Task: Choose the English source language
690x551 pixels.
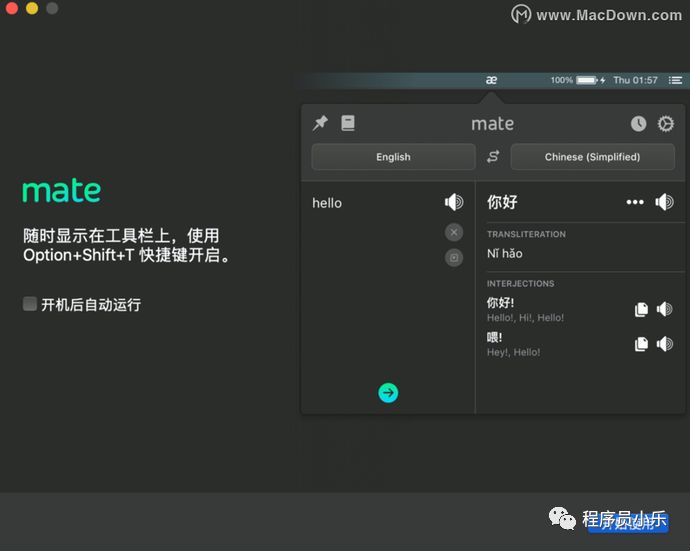Action: pyautogui.click(x=393, y=157)
